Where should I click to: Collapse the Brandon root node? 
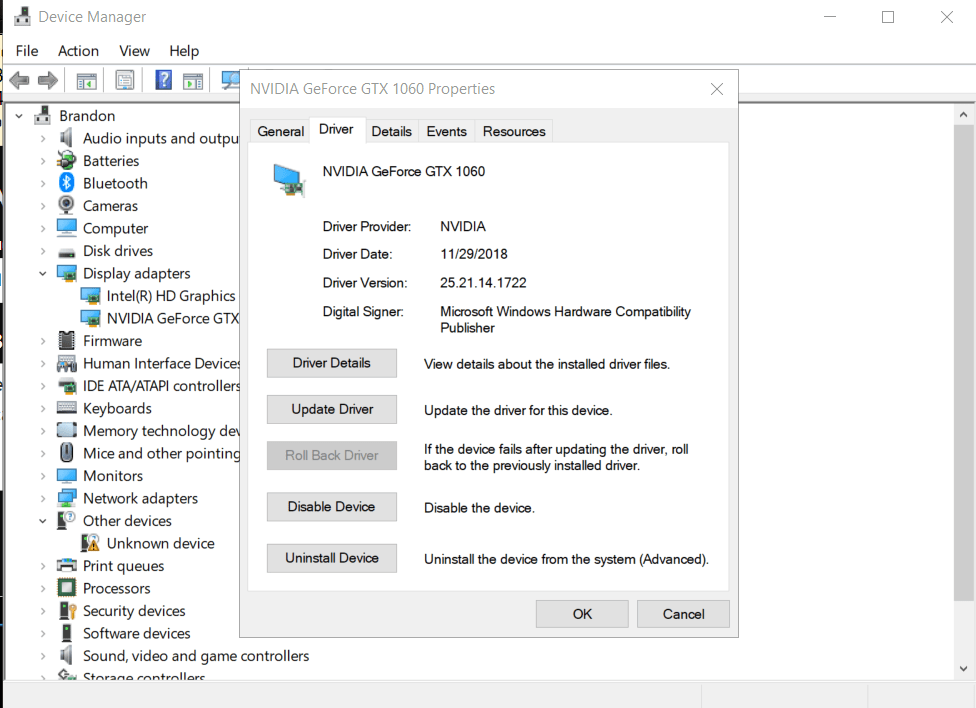pos(19,116)
